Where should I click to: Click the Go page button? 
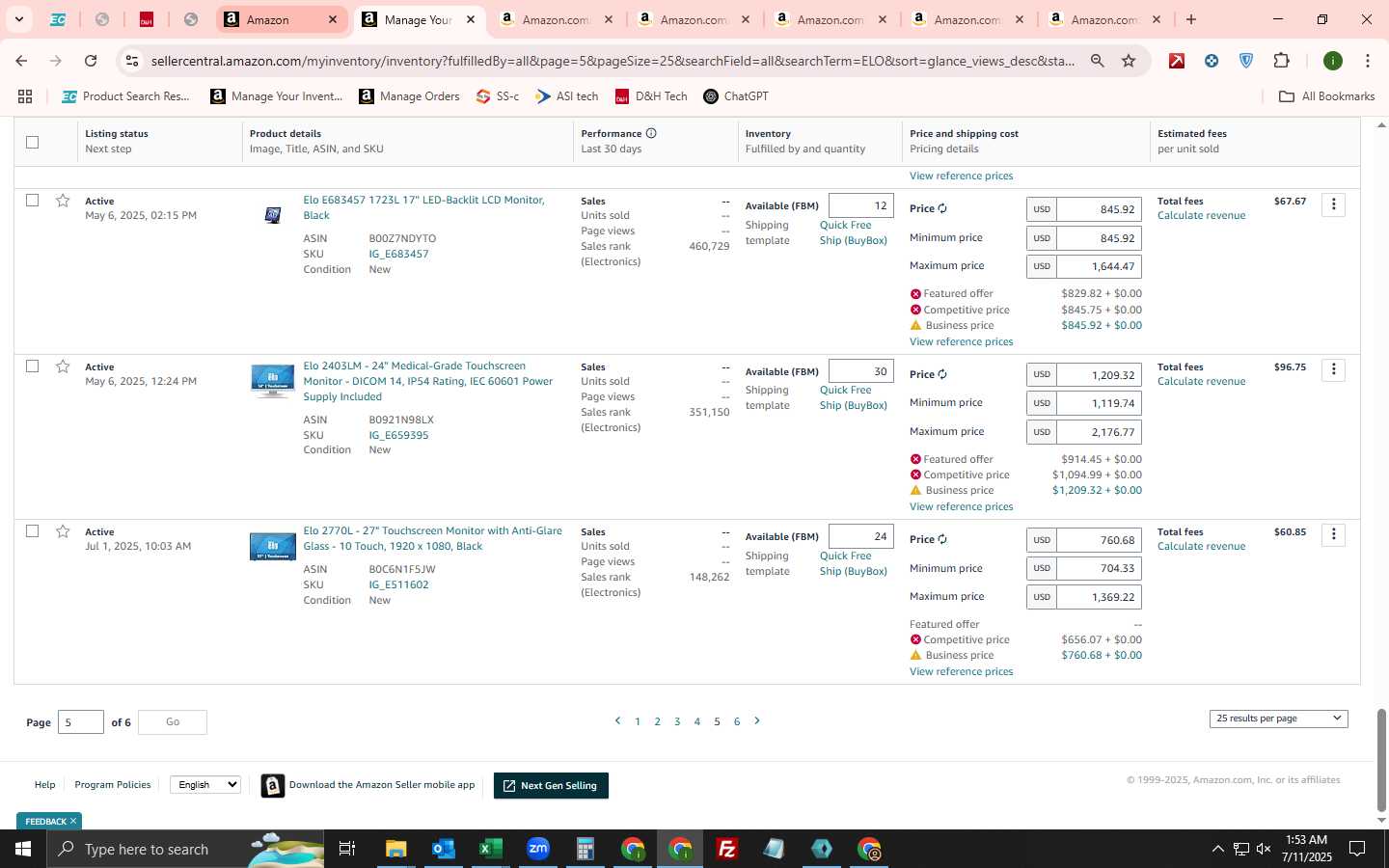click(x=173, y=721)
